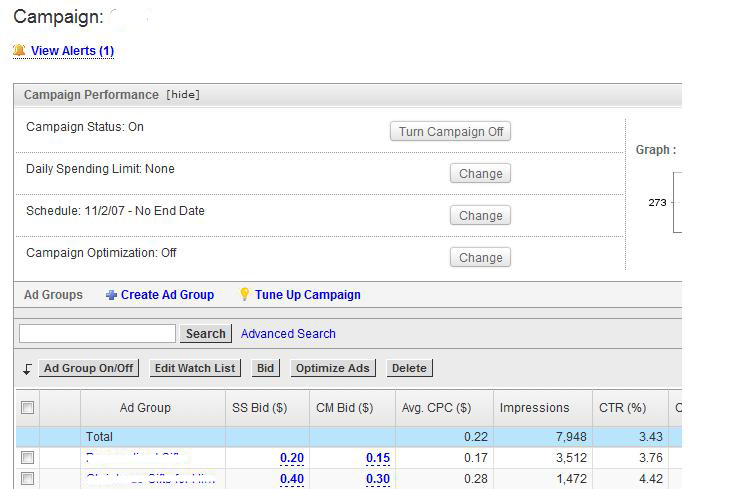The image size is (745, 489).
Task: Click the Search button
Action: point(206,334)
